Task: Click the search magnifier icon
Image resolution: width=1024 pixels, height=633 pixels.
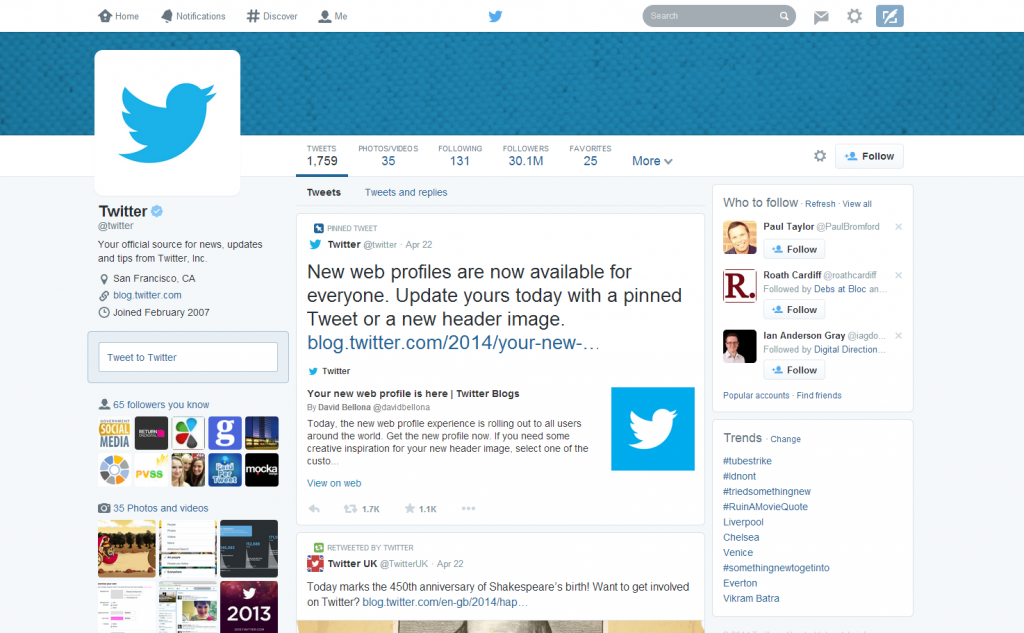Action: point(784,16)
